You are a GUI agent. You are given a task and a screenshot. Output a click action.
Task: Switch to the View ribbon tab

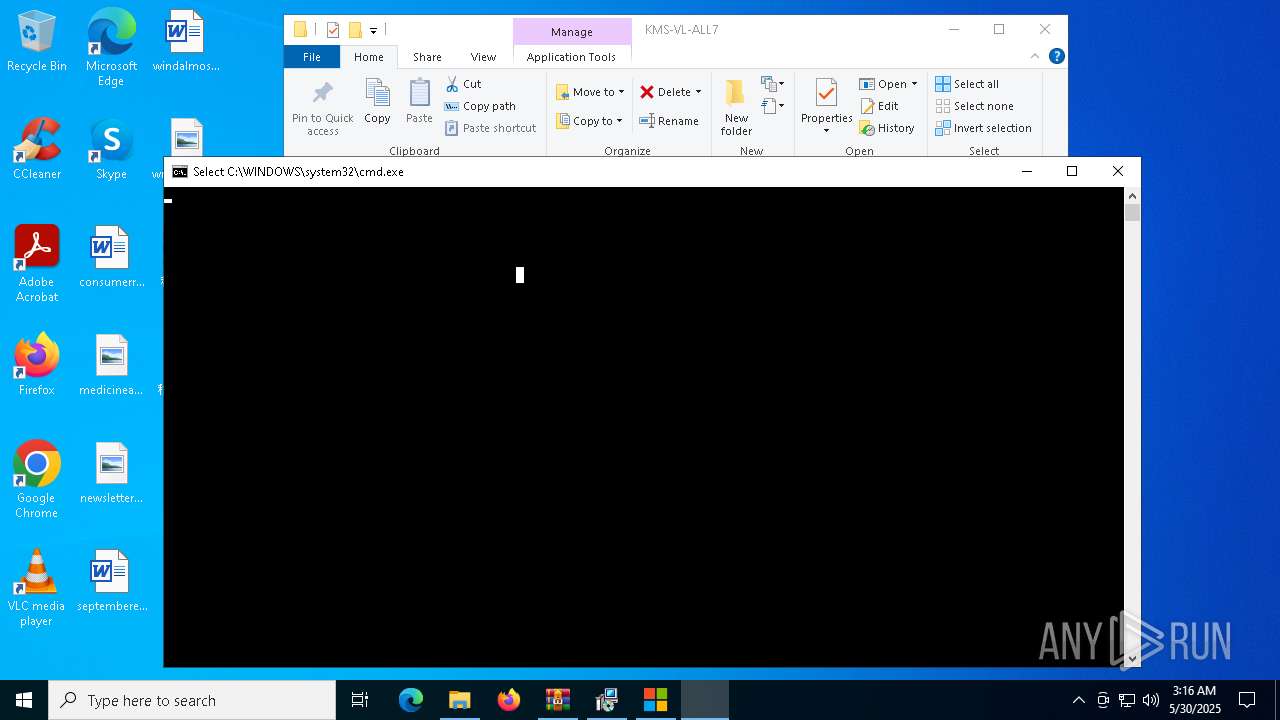[483, 57]
